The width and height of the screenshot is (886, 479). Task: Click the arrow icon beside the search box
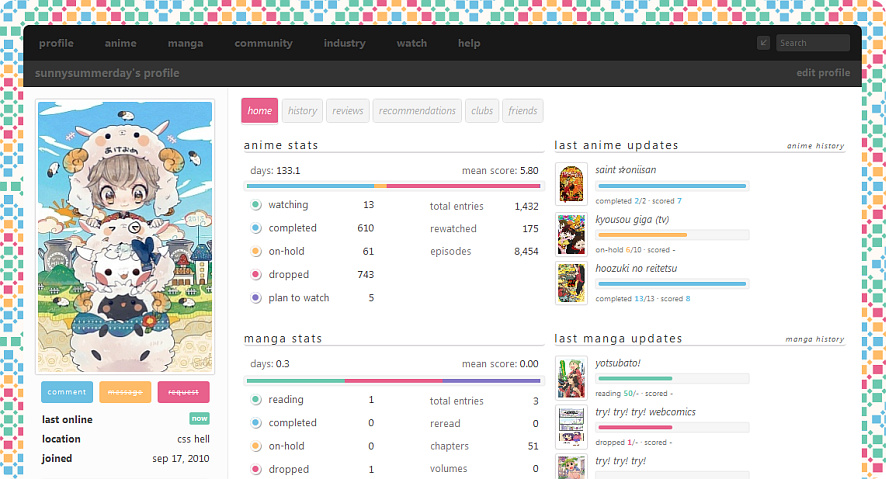pos(764,43)
